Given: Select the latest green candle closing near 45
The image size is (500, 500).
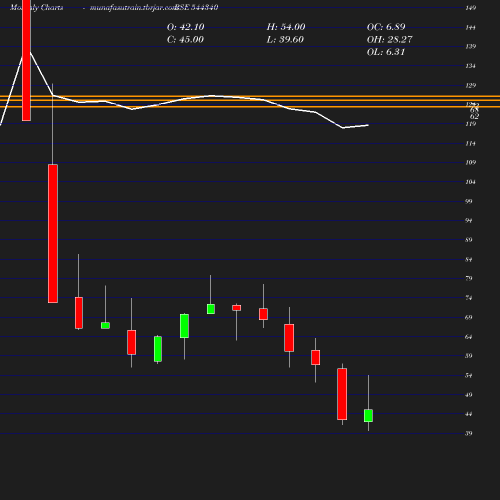Looking at the screenshot, I should [368, 415].
